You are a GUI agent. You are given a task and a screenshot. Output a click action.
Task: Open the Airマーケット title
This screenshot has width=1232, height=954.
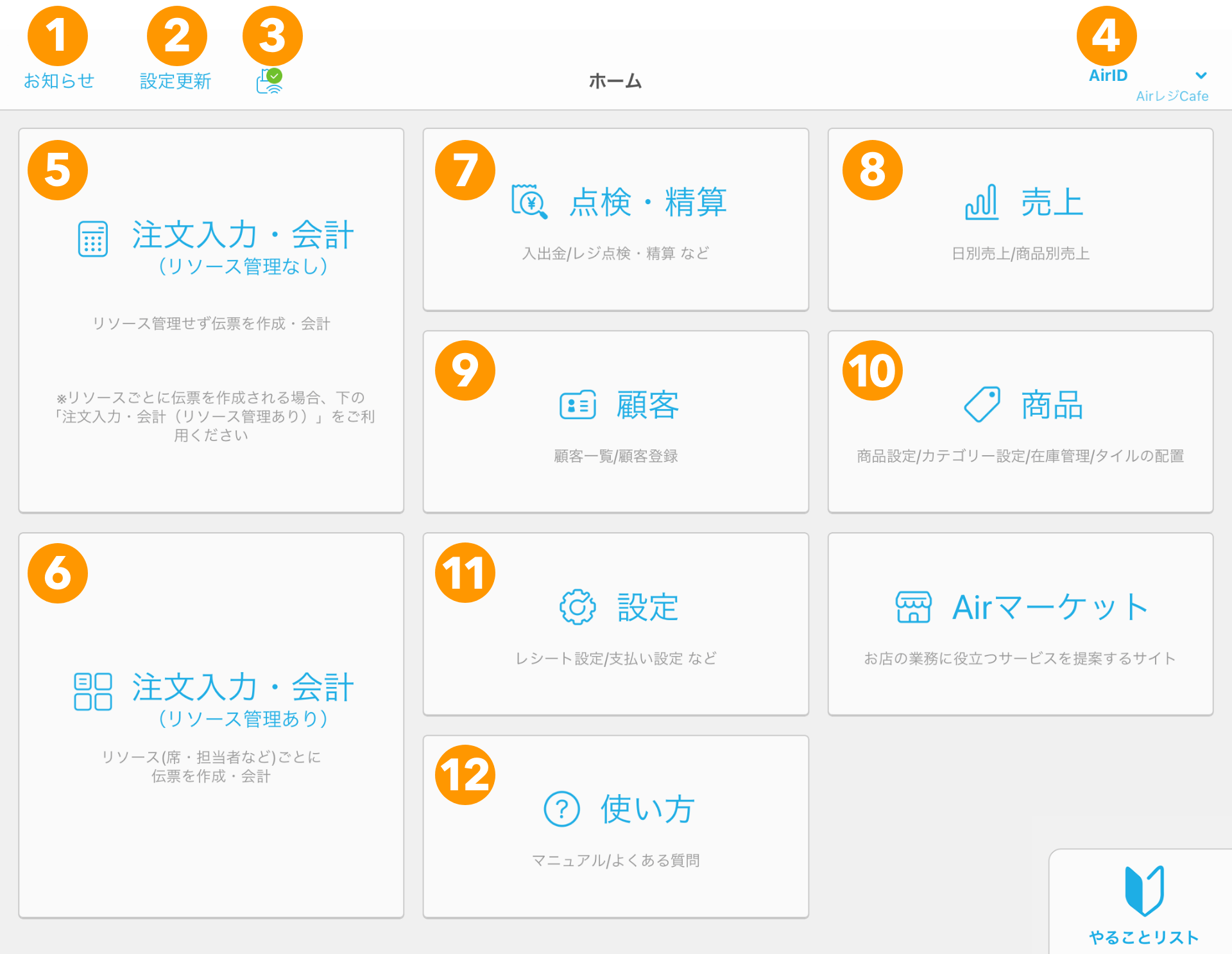[x=1050, y=607]
